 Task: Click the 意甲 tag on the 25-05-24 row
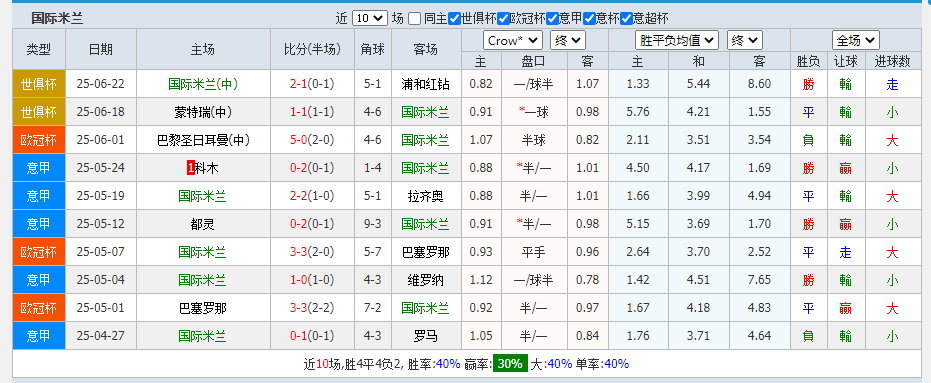pos(39,168)
